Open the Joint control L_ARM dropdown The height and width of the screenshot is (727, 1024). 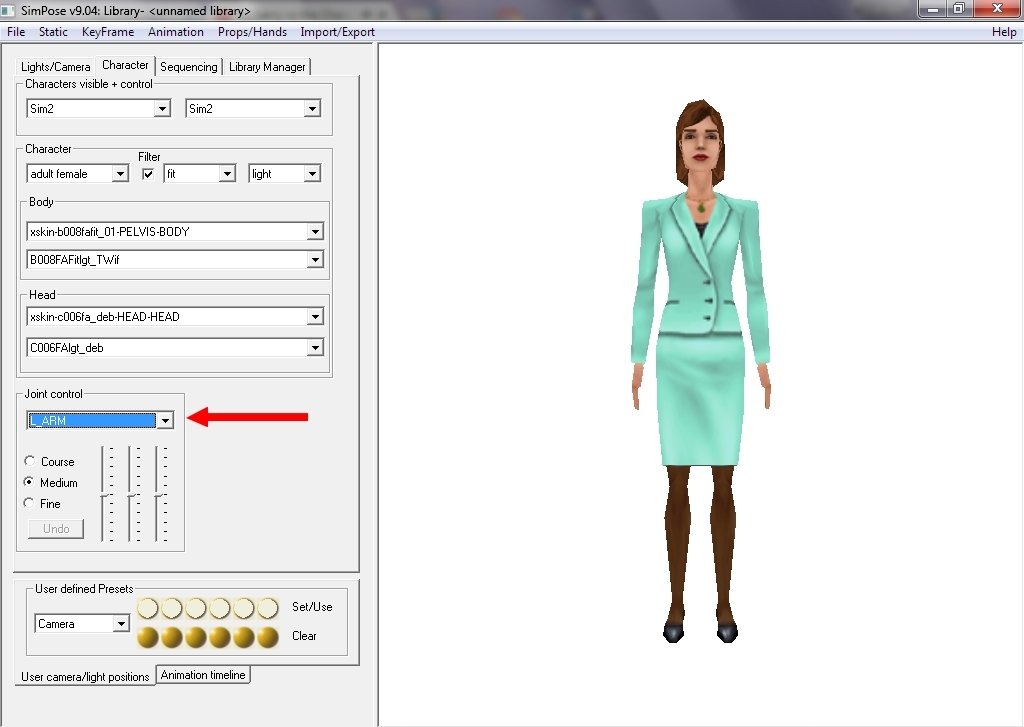click(165, 421)
